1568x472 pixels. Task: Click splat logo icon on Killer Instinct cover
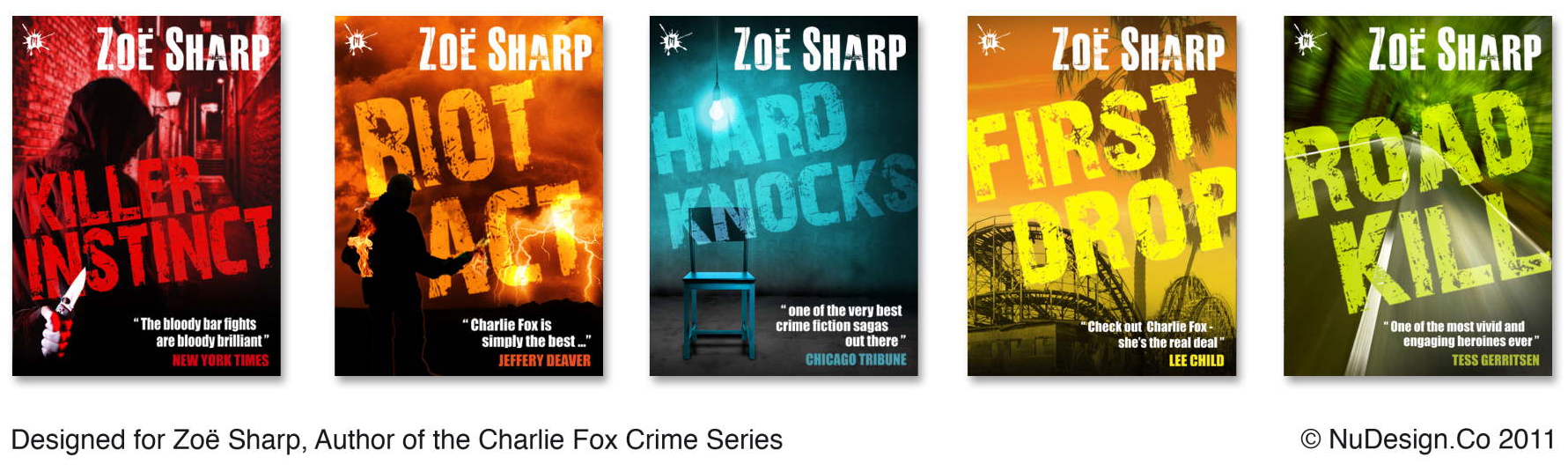point(37,41)
